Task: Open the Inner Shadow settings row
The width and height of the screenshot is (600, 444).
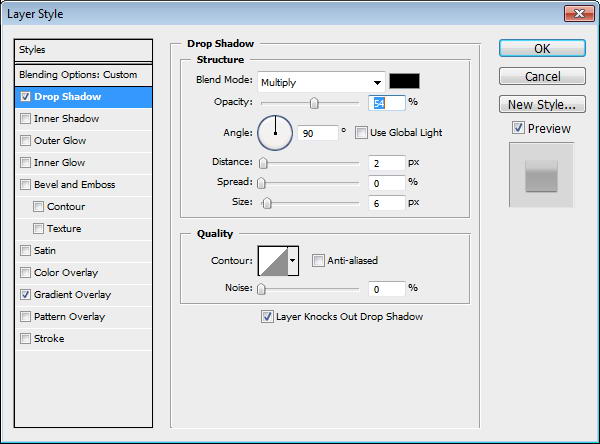Action: click(83, 119)
